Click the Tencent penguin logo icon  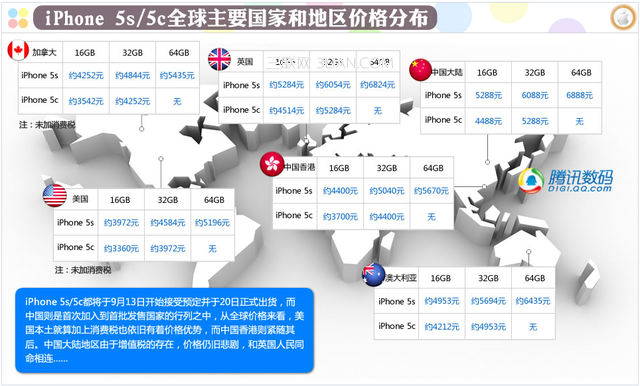pos(531,181)
